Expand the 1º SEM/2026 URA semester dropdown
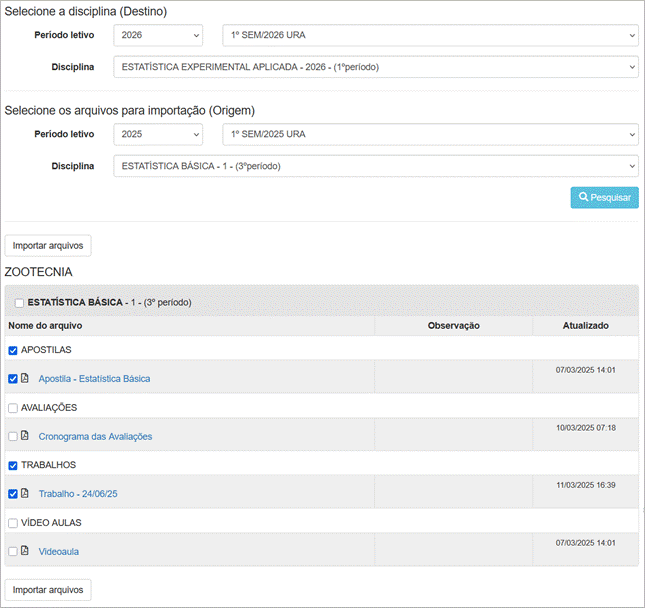Viewport: 645px width, 608px height. (x=430, y=36)
